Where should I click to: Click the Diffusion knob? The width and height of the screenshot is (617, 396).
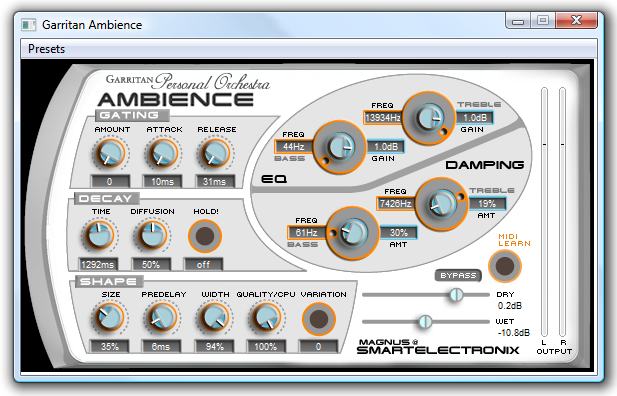tap(151, 235)
